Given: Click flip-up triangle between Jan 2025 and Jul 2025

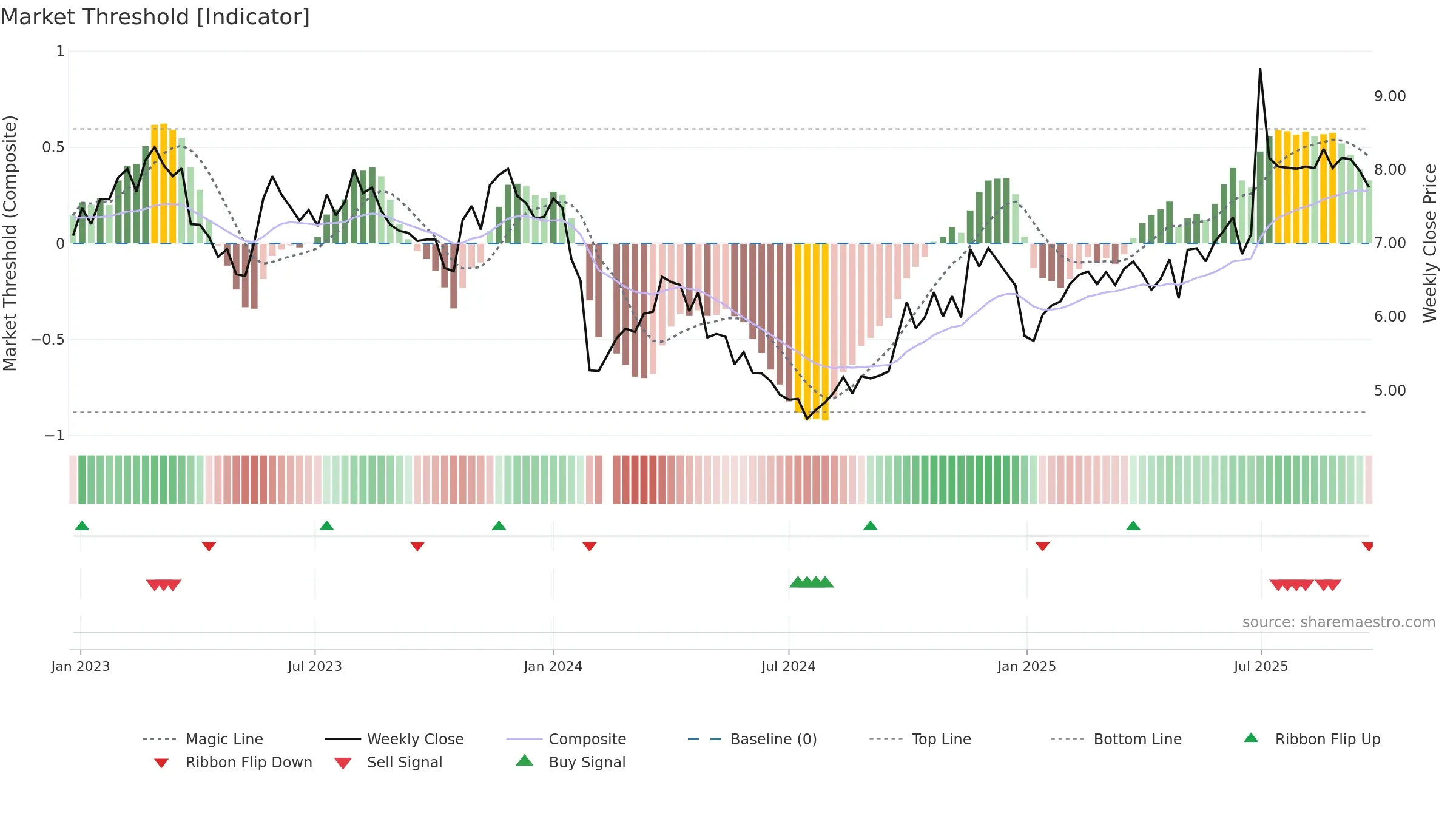Looking at the screenshot, I should [1133, 525].
